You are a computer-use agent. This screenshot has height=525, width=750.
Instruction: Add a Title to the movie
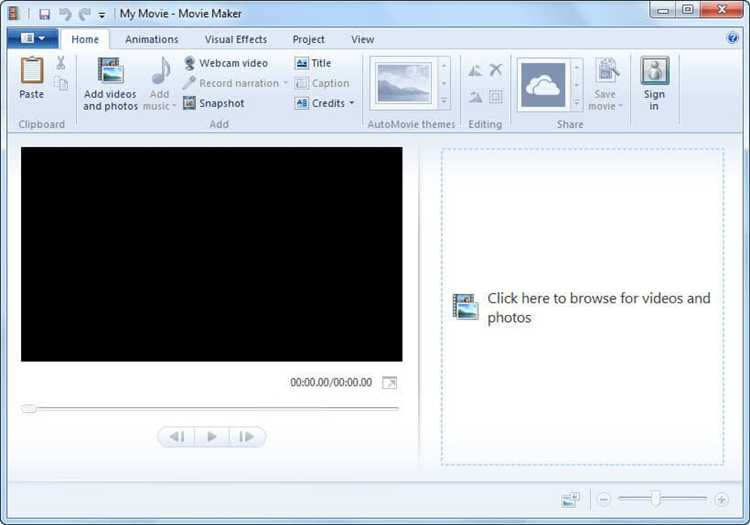[x=313, y=63]
